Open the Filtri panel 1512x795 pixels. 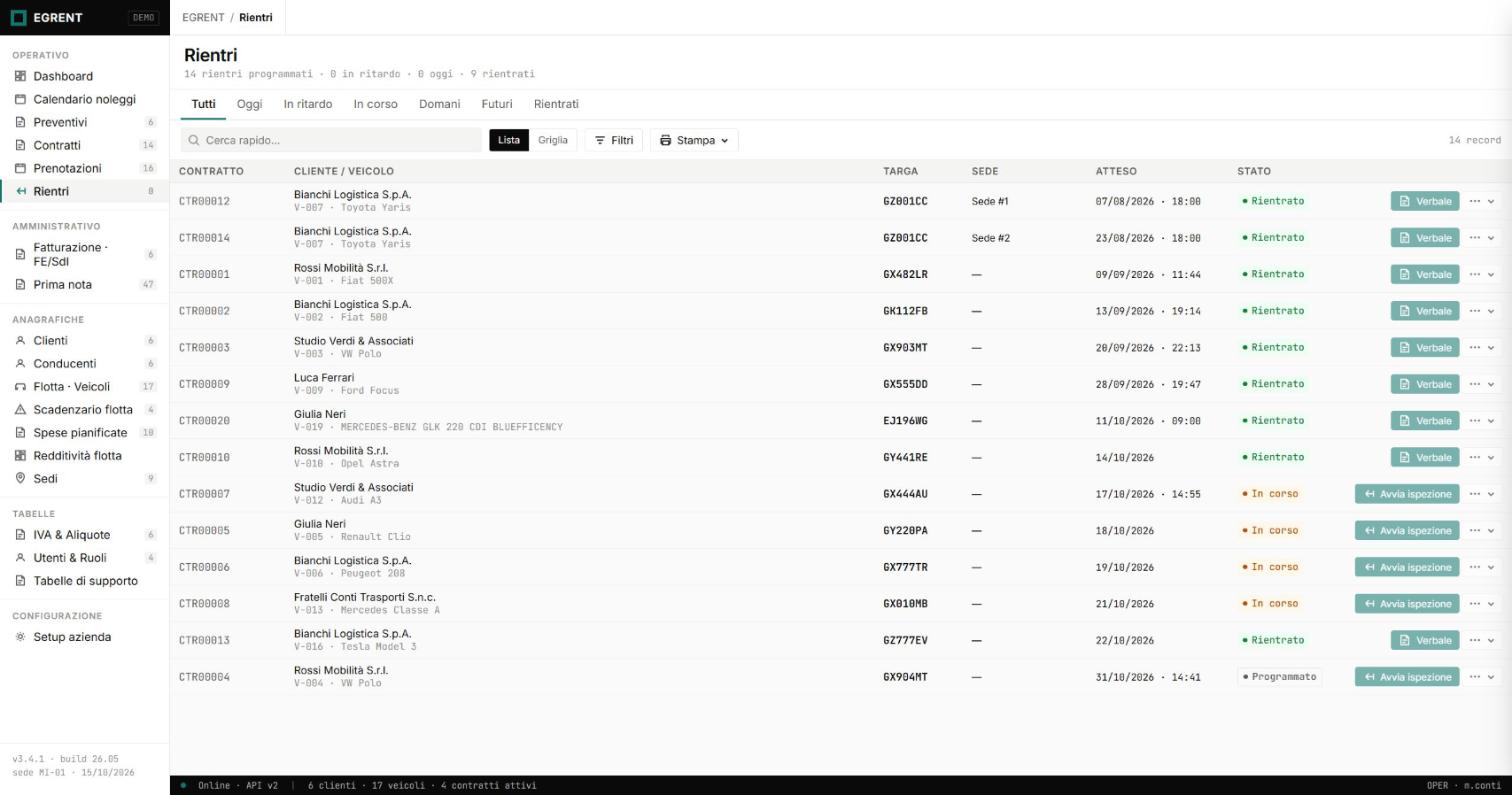pos(614,140)
